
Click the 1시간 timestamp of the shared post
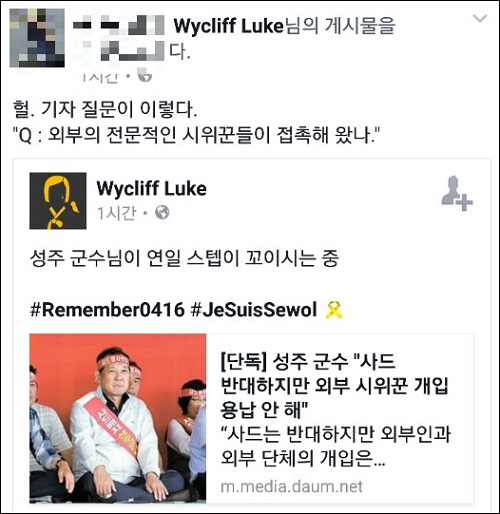[x=117, y=213]
